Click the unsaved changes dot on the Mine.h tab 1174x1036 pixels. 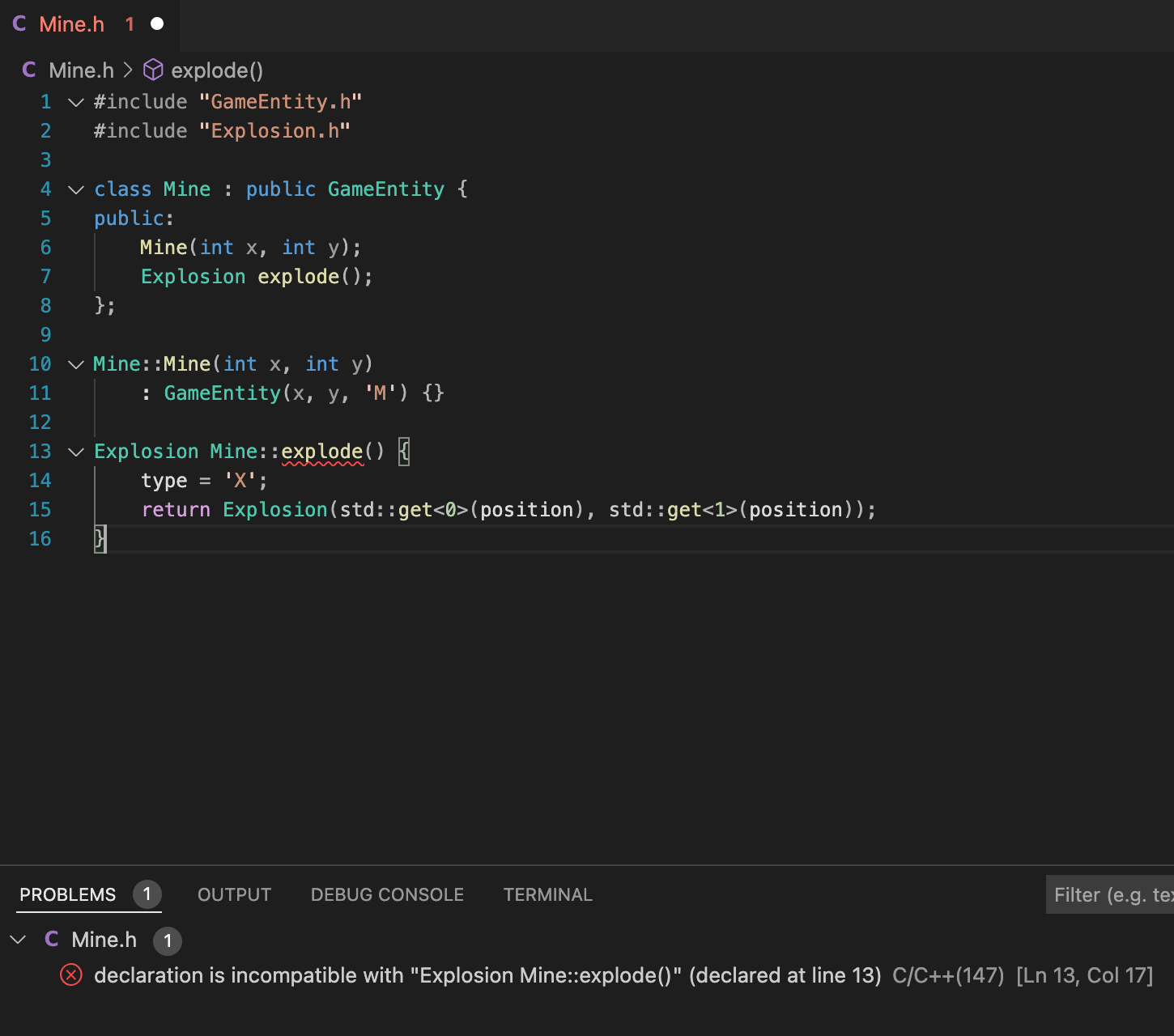click(x=155, y=23)
